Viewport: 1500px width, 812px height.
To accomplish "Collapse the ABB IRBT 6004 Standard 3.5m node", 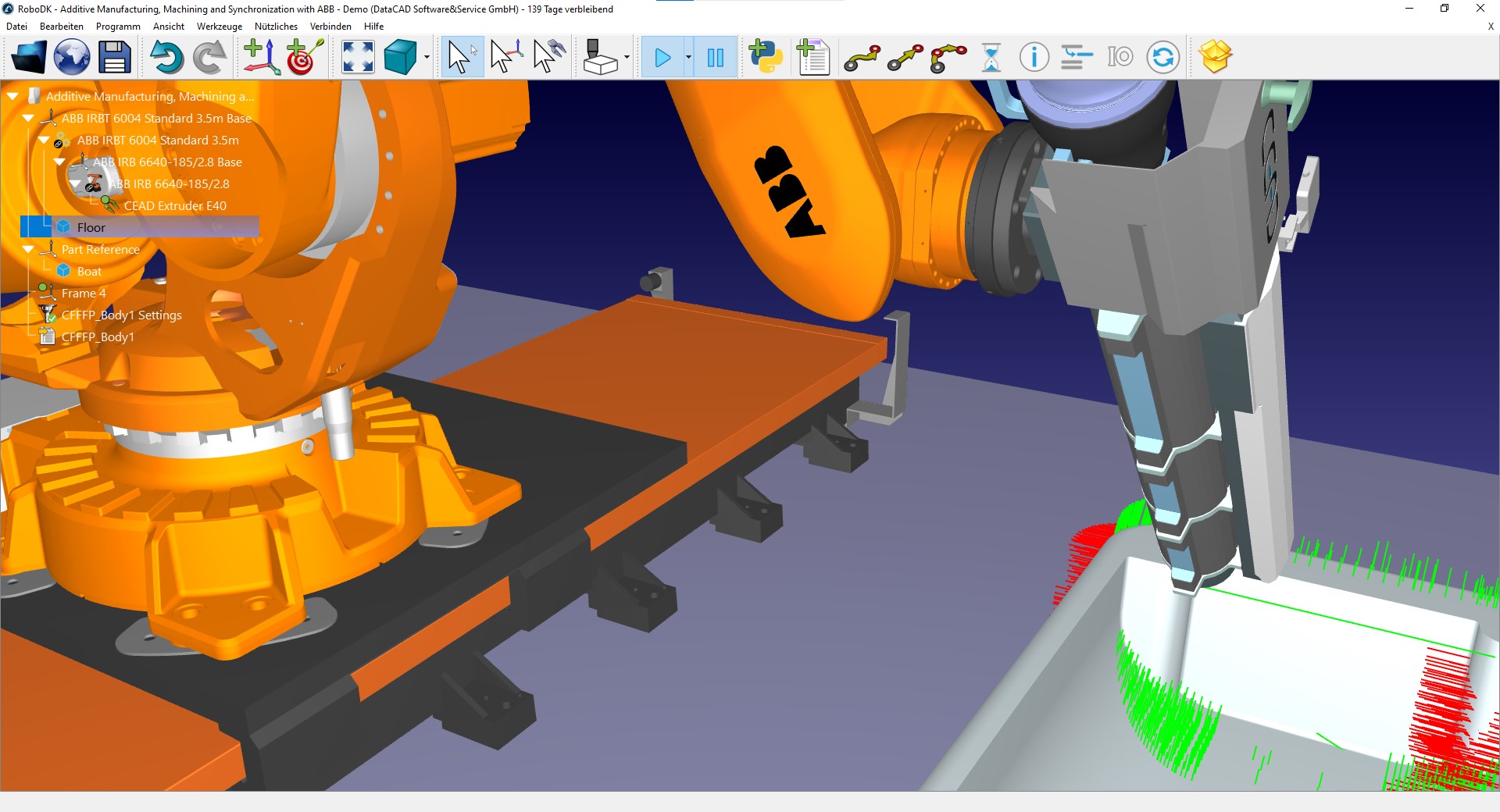I will click(45, 141).
